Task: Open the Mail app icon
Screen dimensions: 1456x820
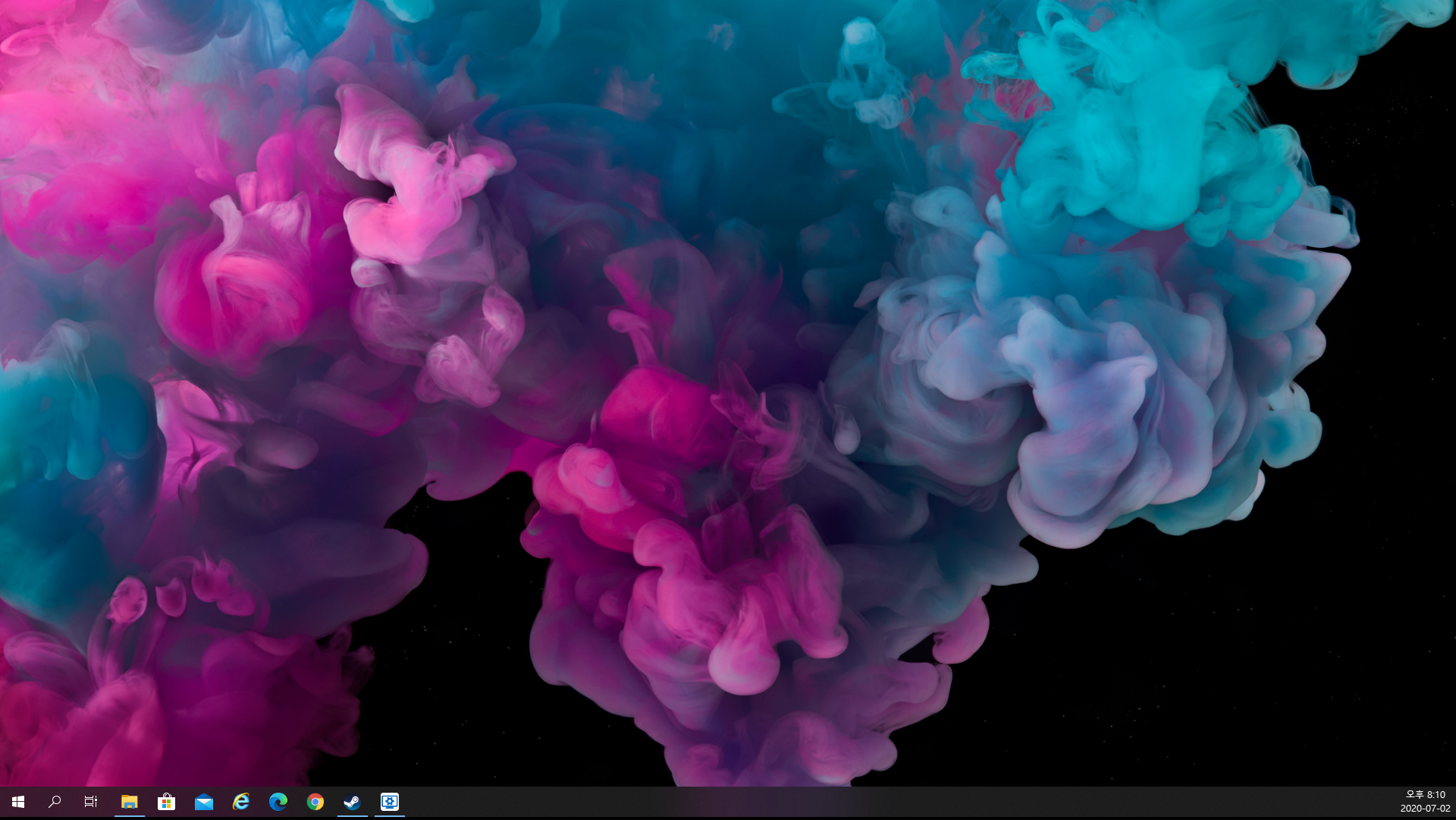Action: [x=203, y=802]
